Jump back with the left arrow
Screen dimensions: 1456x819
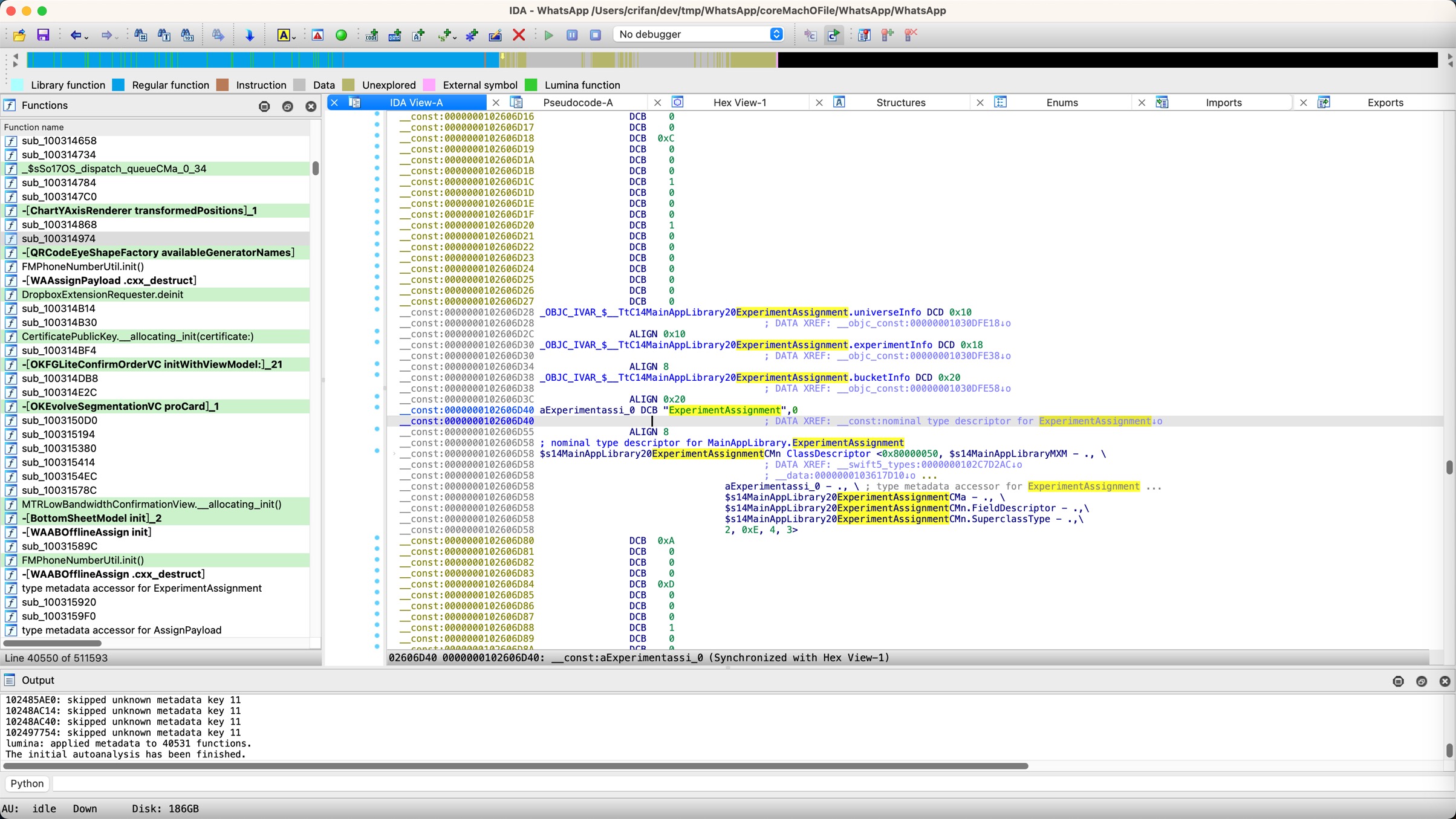tap(75, 35)
